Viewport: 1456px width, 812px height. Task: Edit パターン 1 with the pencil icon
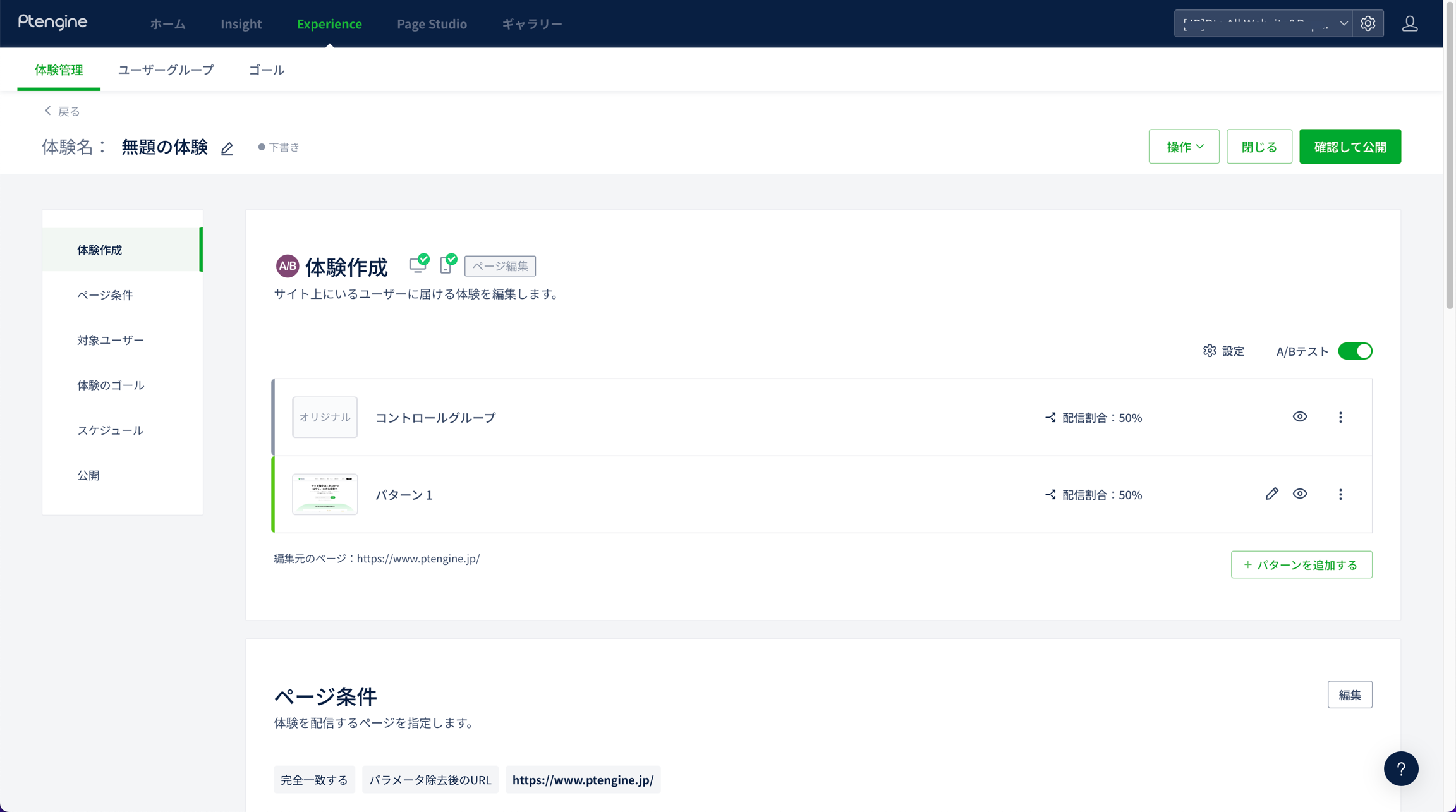[1271, 494]
